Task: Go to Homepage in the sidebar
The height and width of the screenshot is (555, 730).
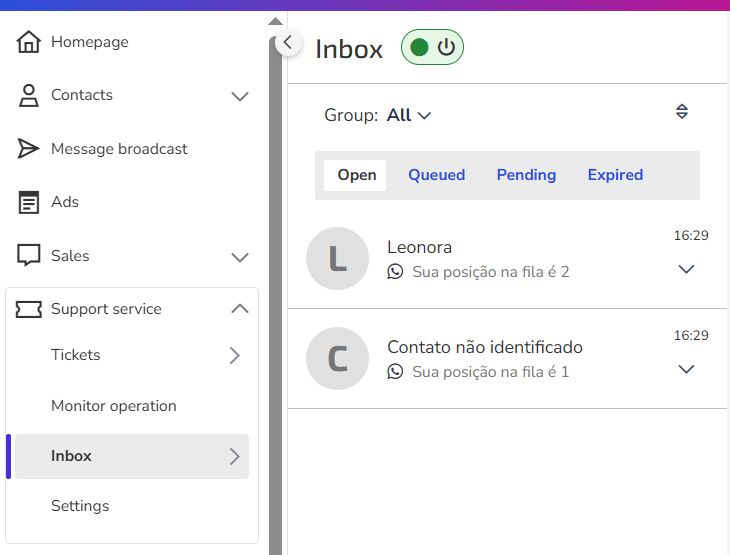Action: tap(89, 42)
